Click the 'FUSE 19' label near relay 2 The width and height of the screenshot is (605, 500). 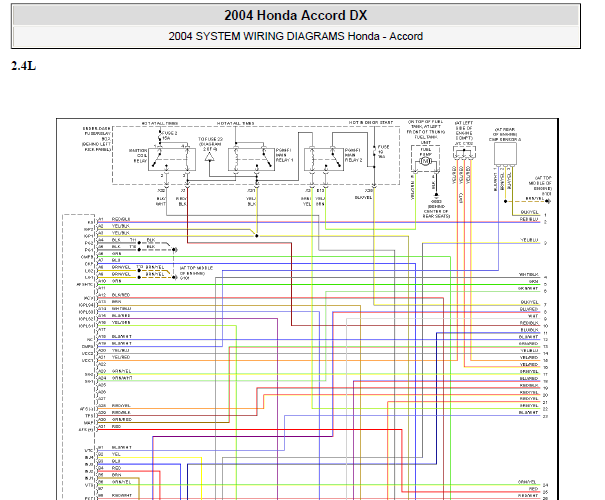383,152
